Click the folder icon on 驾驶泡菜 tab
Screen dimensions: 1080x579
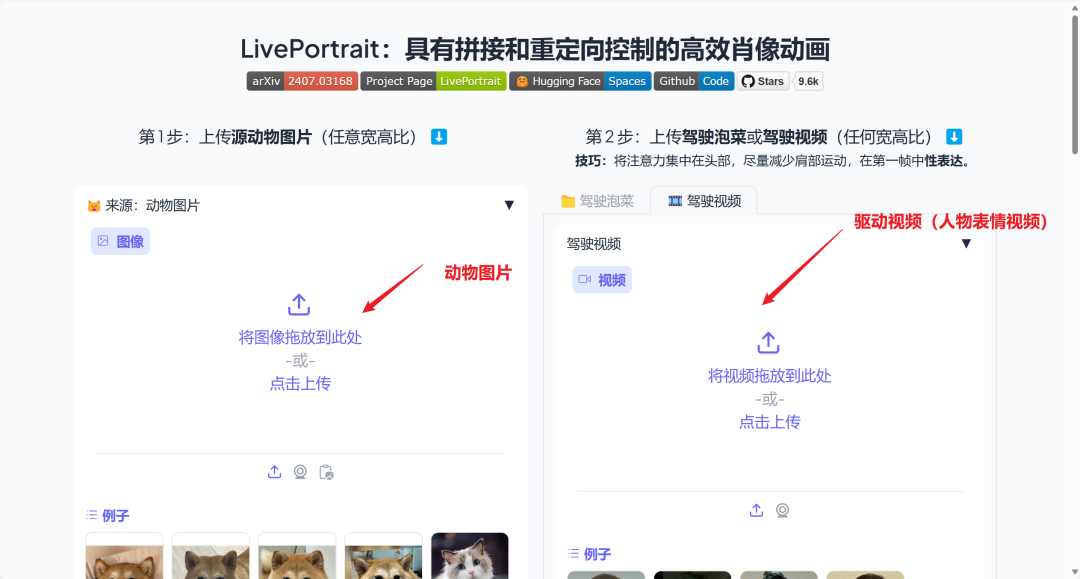(x=568, y=201)
